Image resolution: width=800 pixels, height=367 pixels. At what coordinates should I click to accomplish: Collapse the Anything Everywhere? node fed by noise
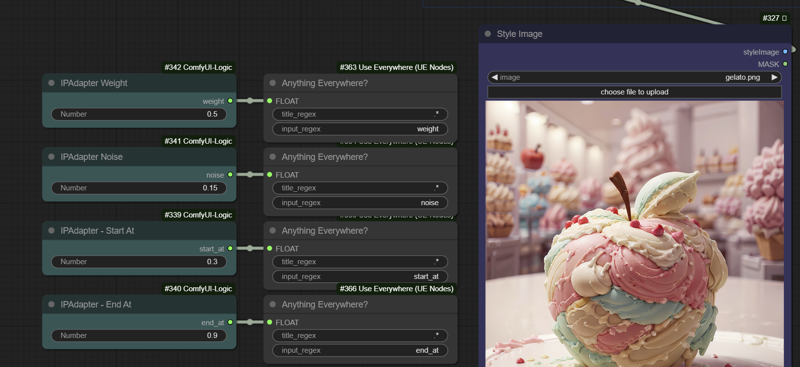[x=272, y=157]
